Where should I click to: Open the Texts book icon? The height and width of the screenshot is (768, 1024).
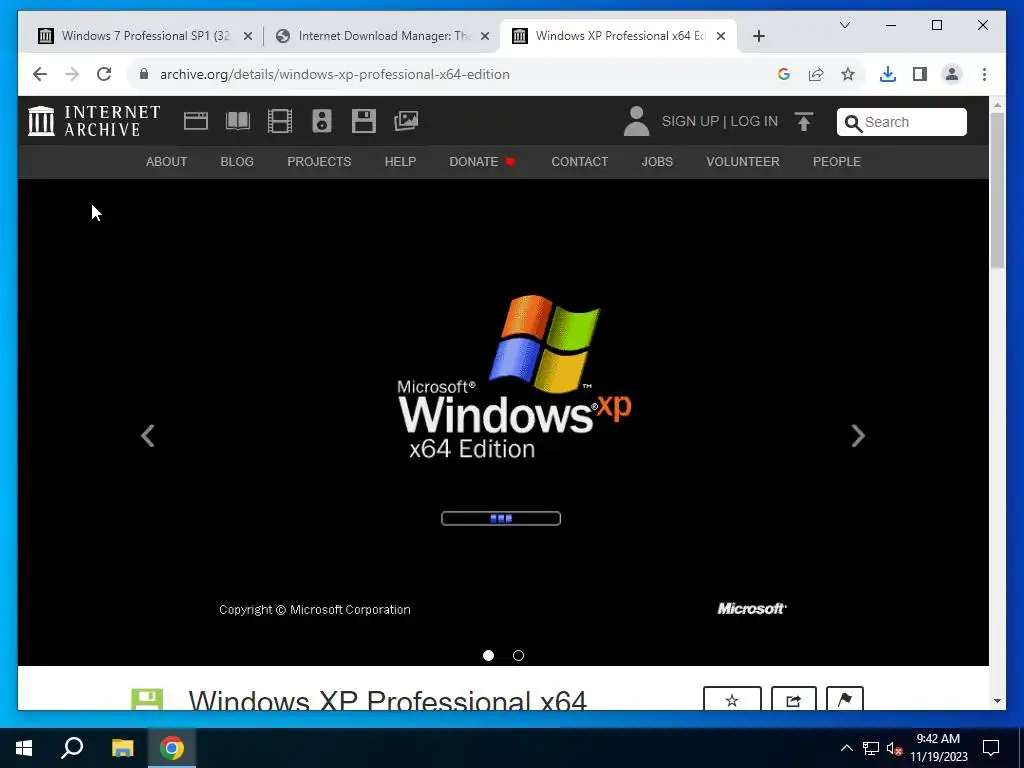pyautogui.click(x=238, y=121)
